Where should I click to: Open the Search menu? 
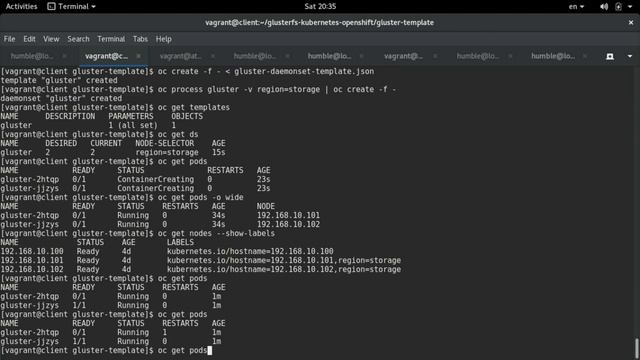(x=78, y=39)
